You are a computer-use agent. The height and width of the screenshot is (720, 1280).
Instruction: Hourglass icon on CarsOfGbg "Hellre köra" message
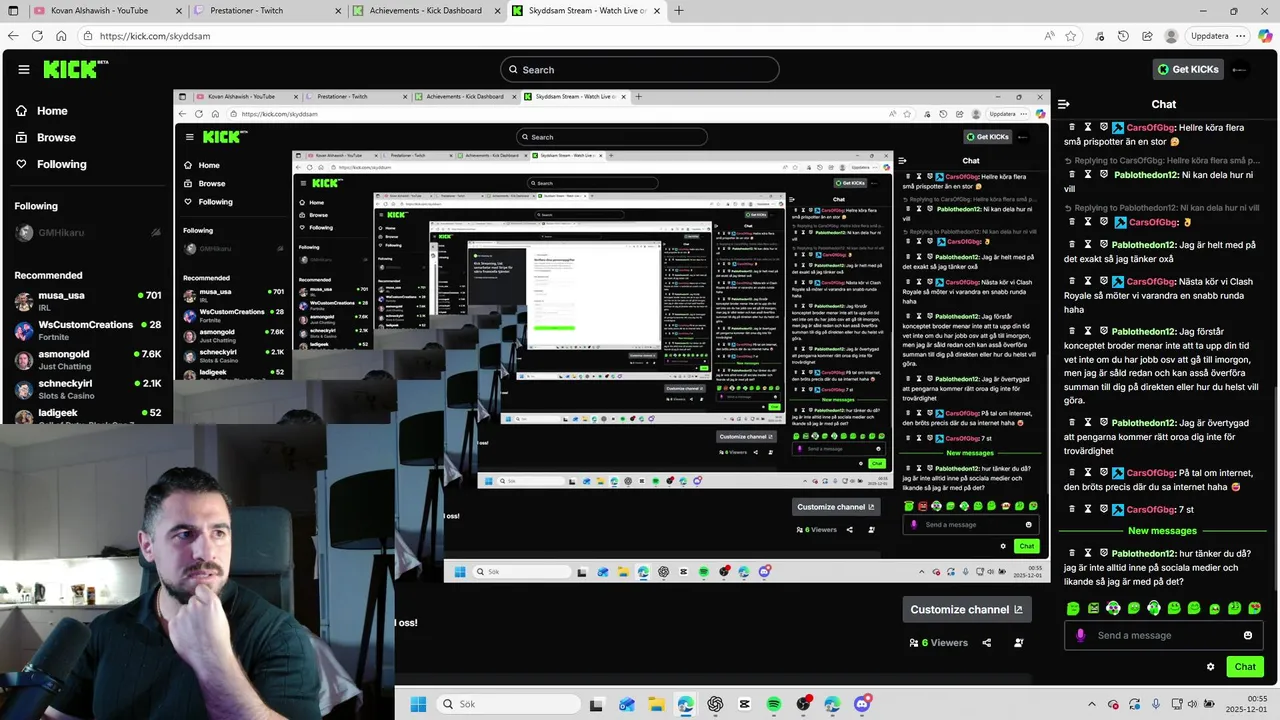(1088, 128)
